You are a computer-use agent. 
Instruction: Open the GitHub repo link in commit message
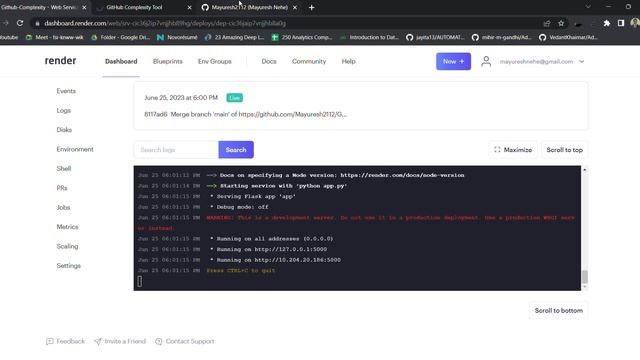[293, 114]
